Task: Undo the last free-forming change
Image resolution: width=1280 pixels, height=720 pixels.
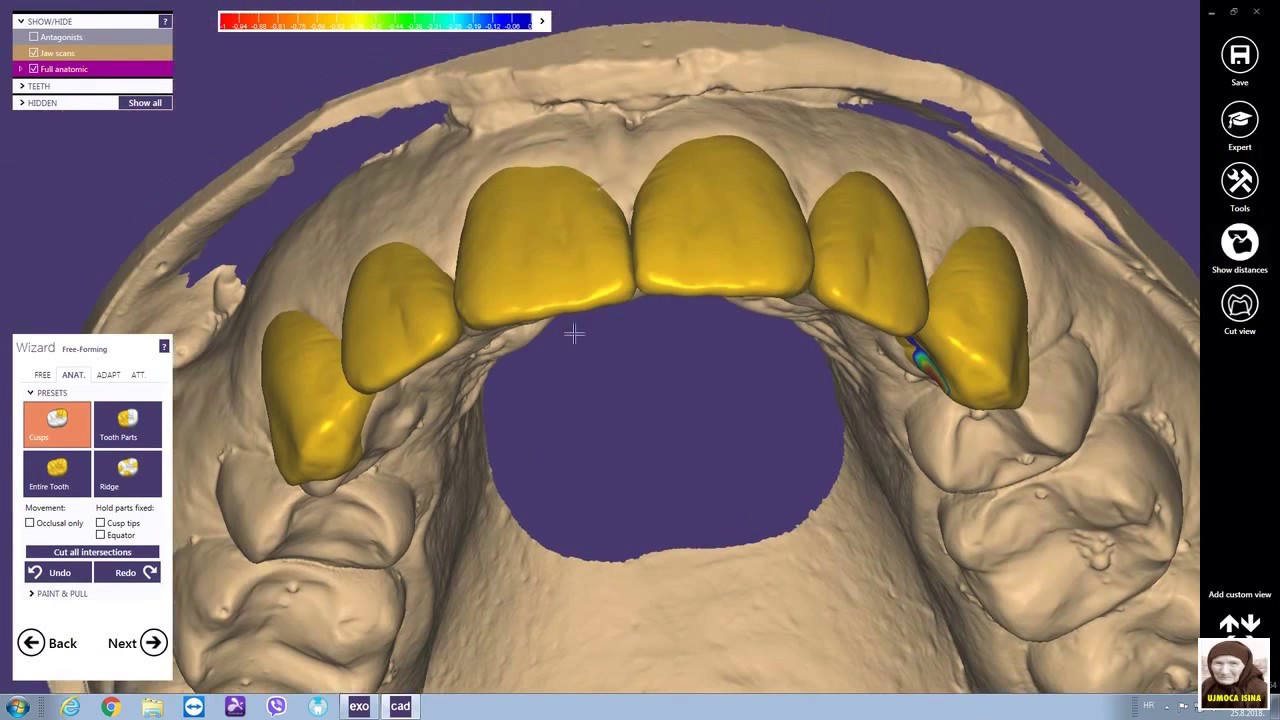Action: click(x=58, y=572)
